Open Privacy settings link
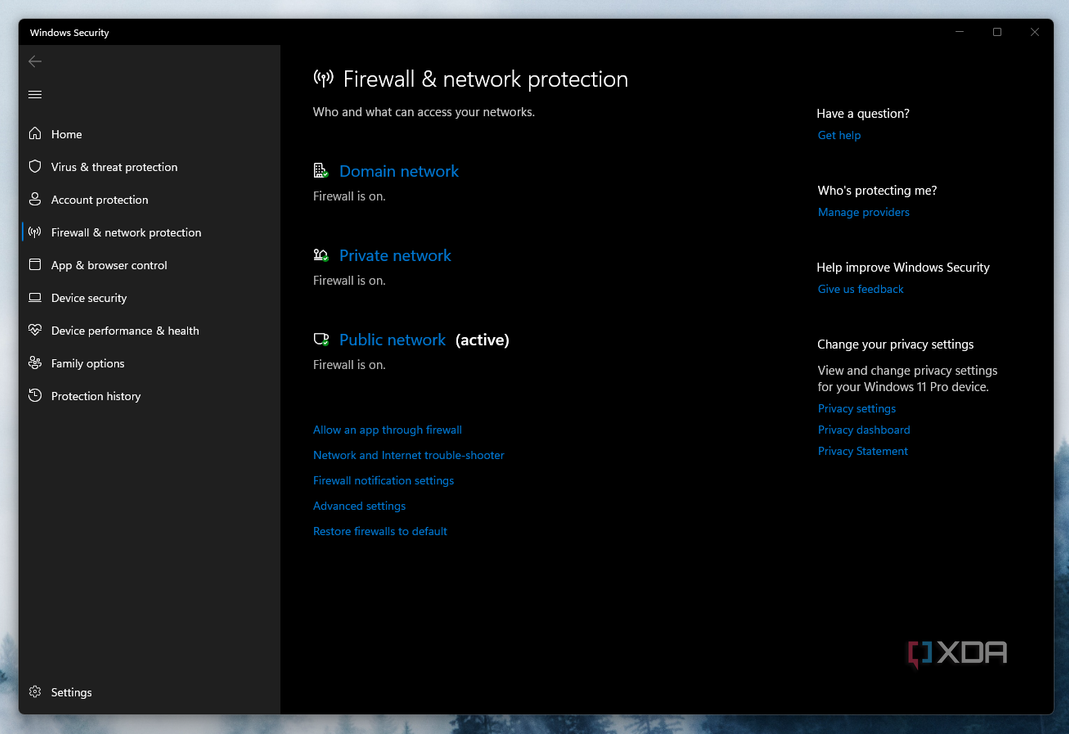1069x734 pixels. pyautogui.click(x=856, y=408)
